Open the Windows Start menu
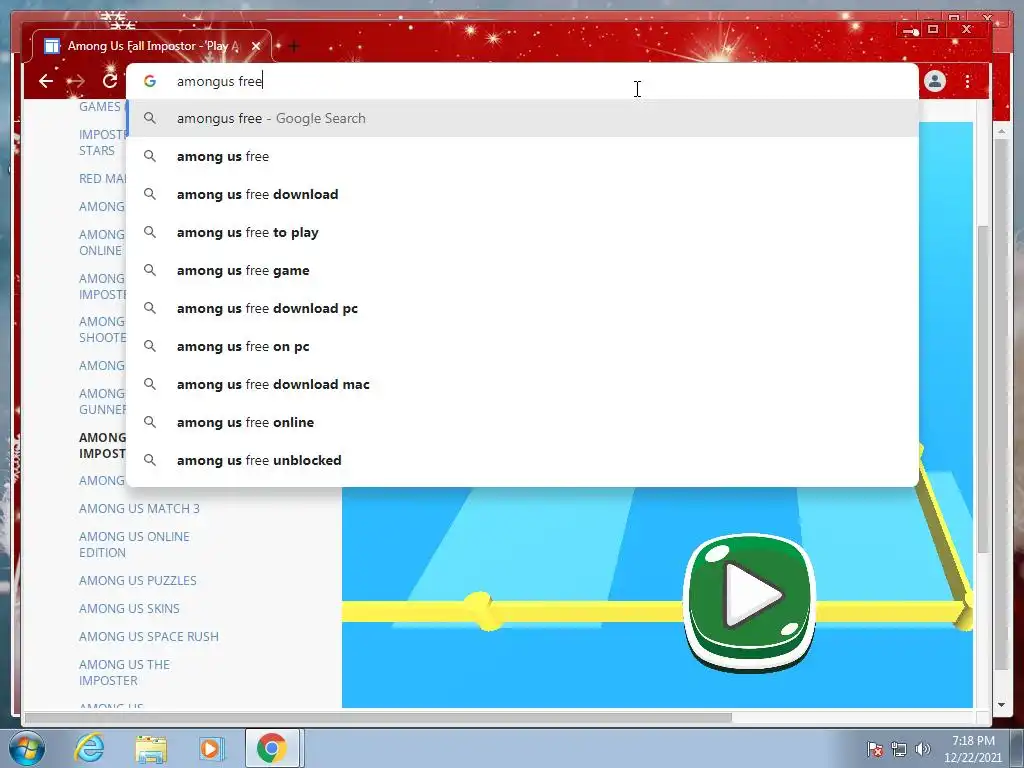 pos(27,748)
